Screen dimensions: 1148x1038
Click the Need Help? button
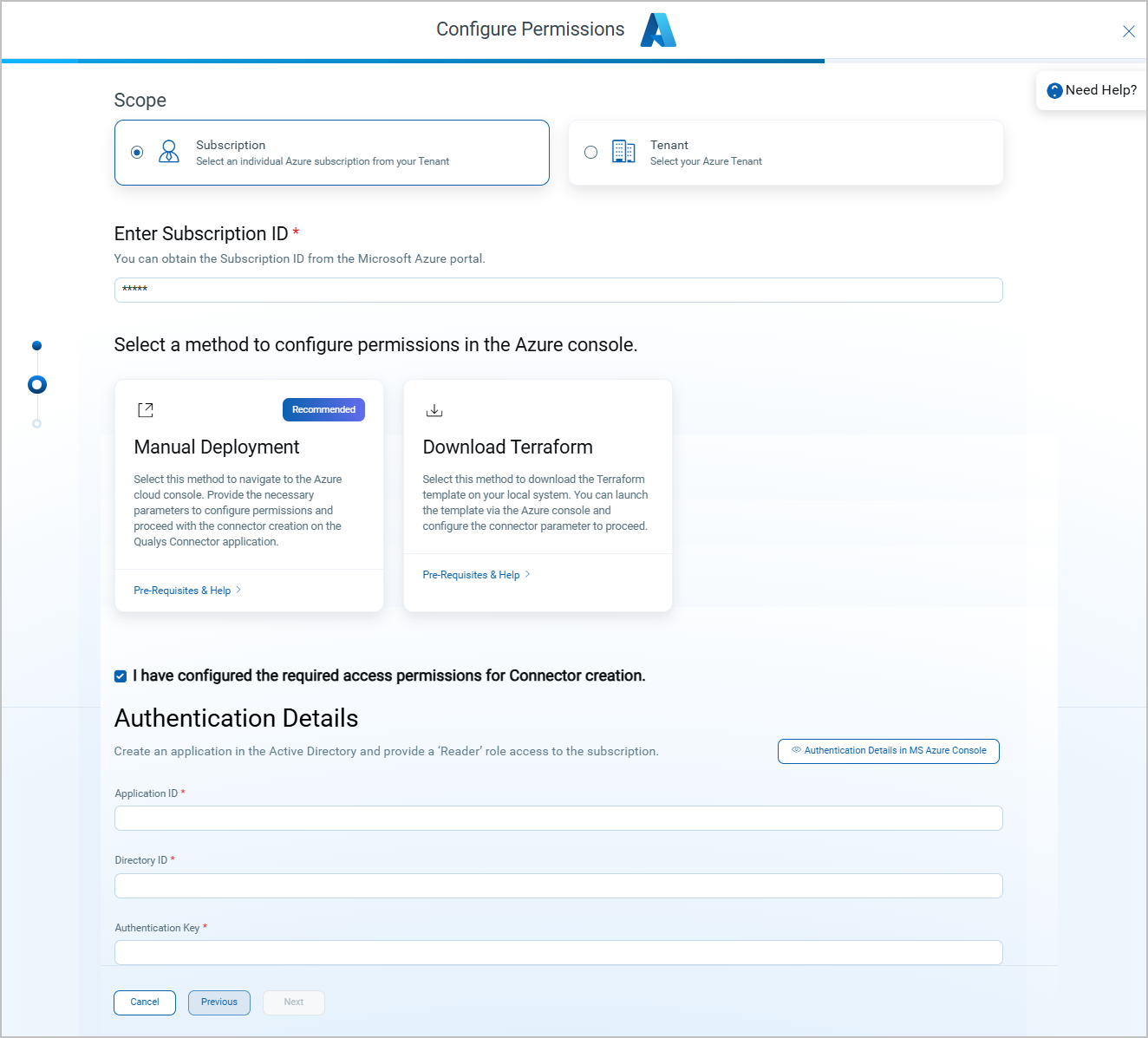point(1092,90)
